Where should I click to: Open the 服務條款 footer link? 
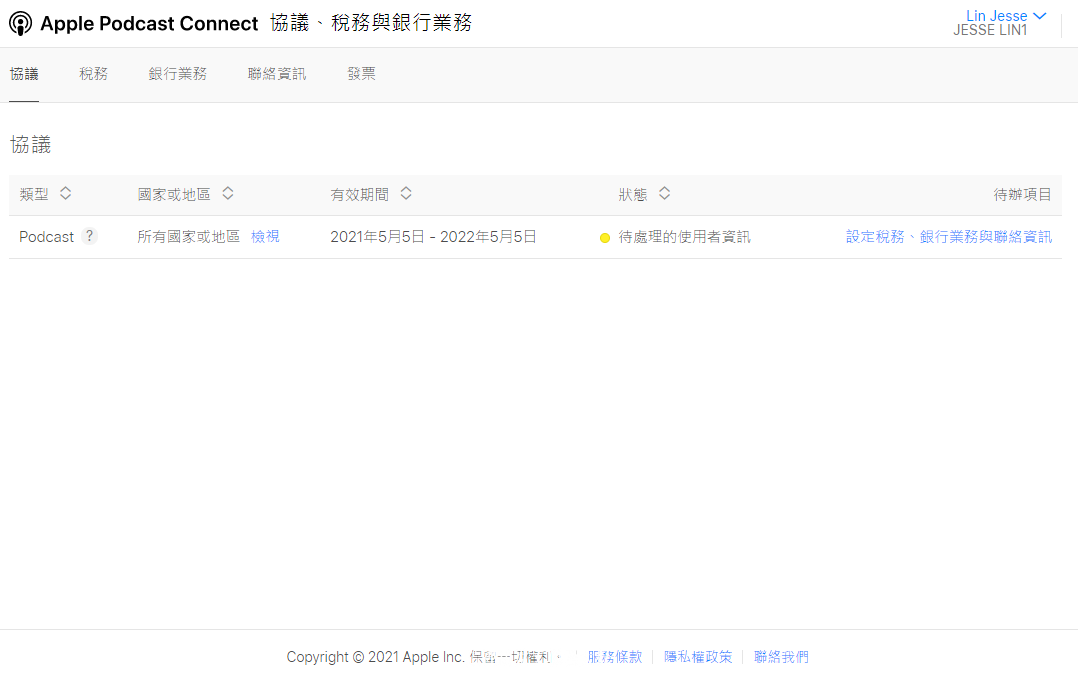[615, 657]
